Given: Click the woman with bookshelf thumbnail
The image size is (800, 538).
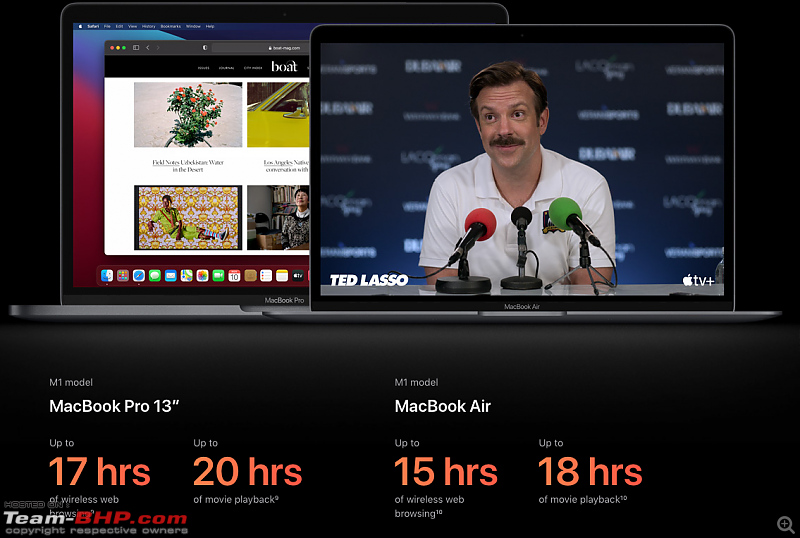Looking at the screenshot, I should [278, 217].
